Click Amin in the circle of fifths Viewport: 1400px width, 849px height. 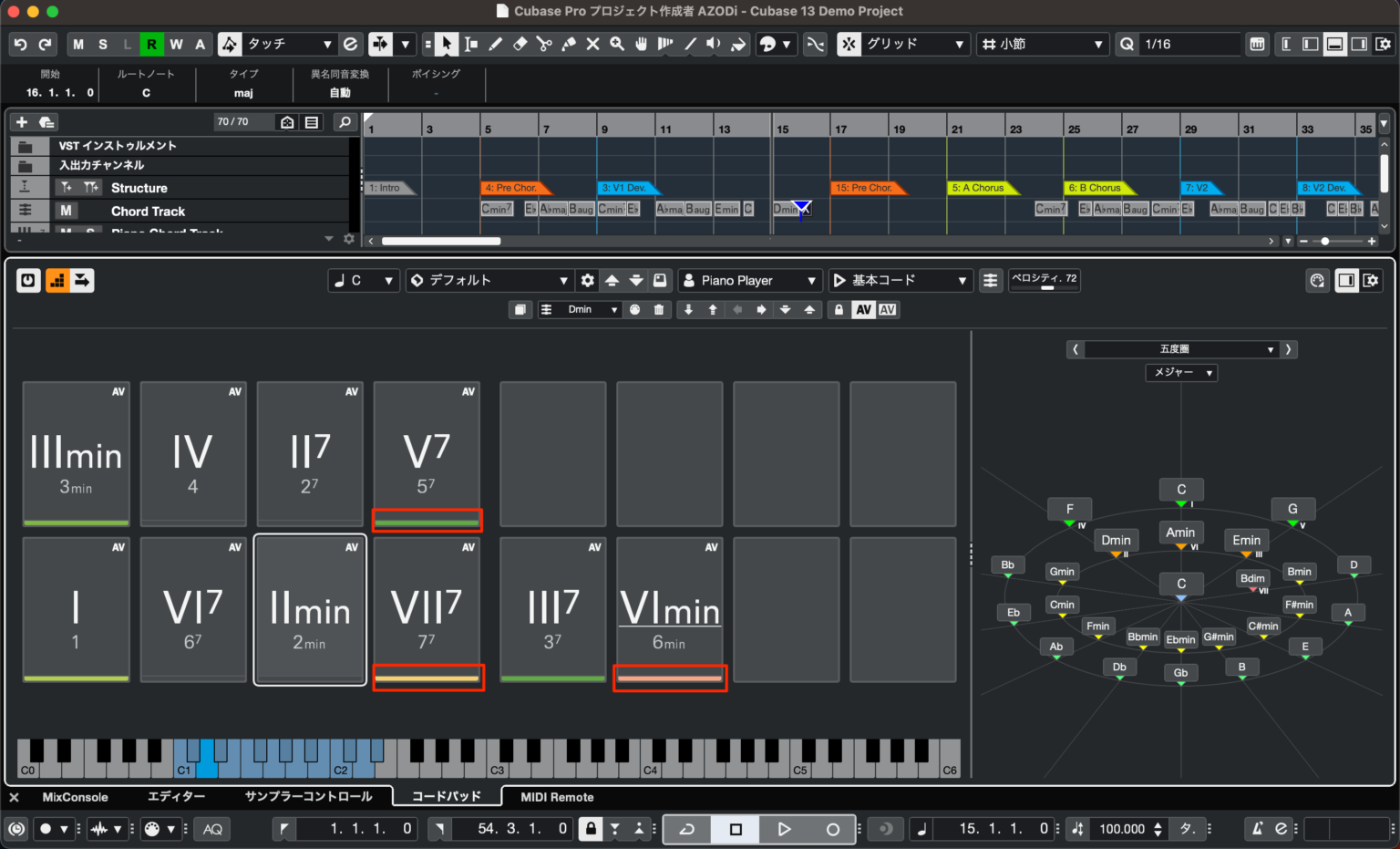click(1180, 532)
